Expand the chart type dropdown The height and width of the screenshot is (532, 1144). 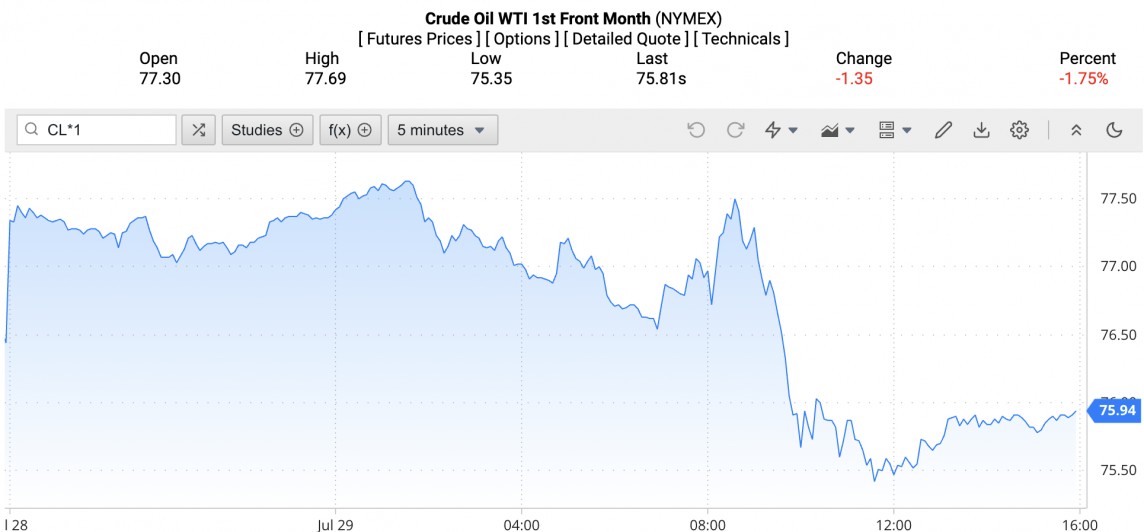[x=838, y=130]
